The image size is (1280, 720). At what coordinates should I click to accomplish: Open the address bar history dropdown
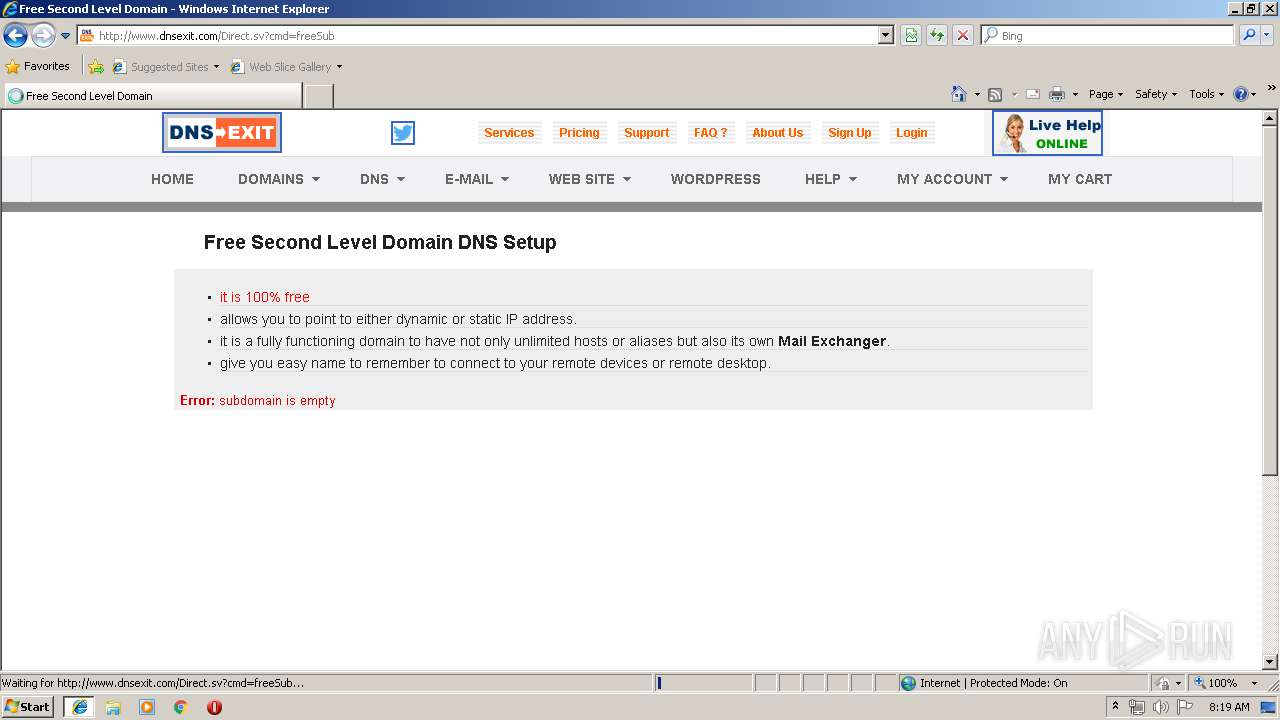[x=885, y=35]
